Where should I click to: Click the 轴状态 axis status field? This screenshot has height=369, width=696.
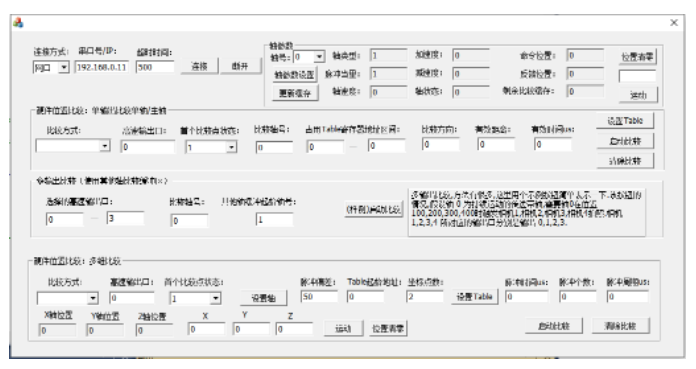tap(471, 92)
